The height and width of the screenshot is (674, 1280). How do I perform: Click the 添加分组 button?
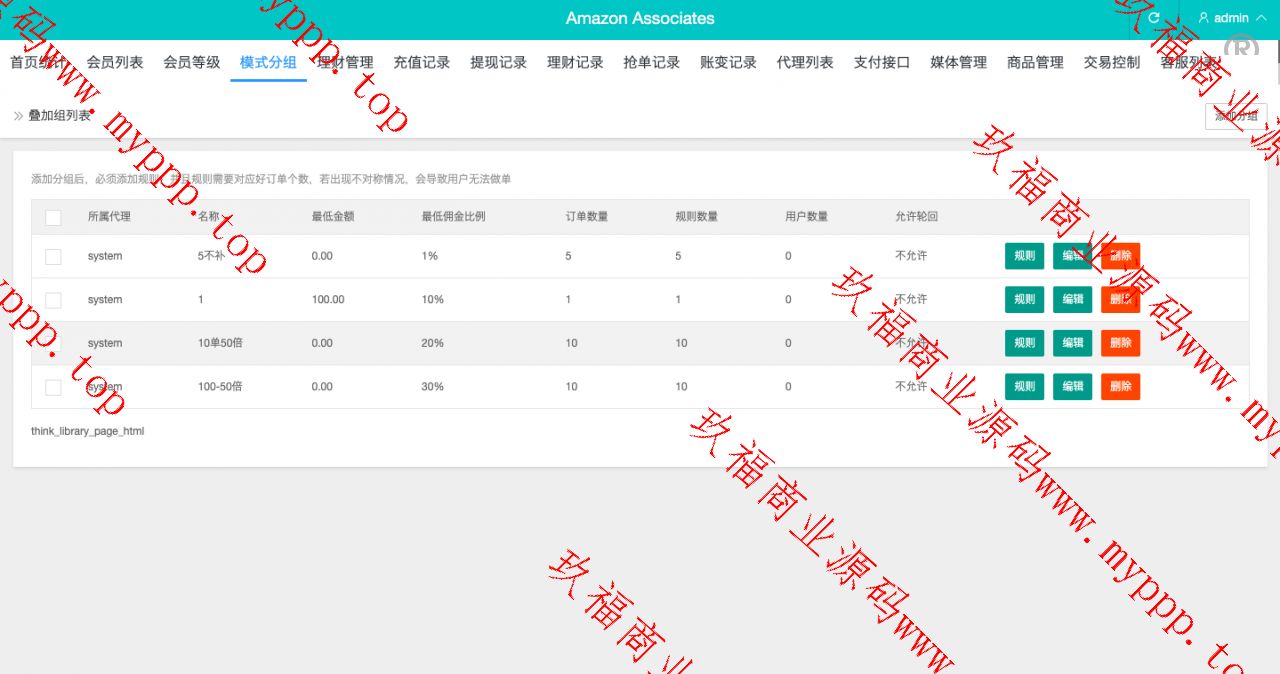click(x=1236, y=116)
